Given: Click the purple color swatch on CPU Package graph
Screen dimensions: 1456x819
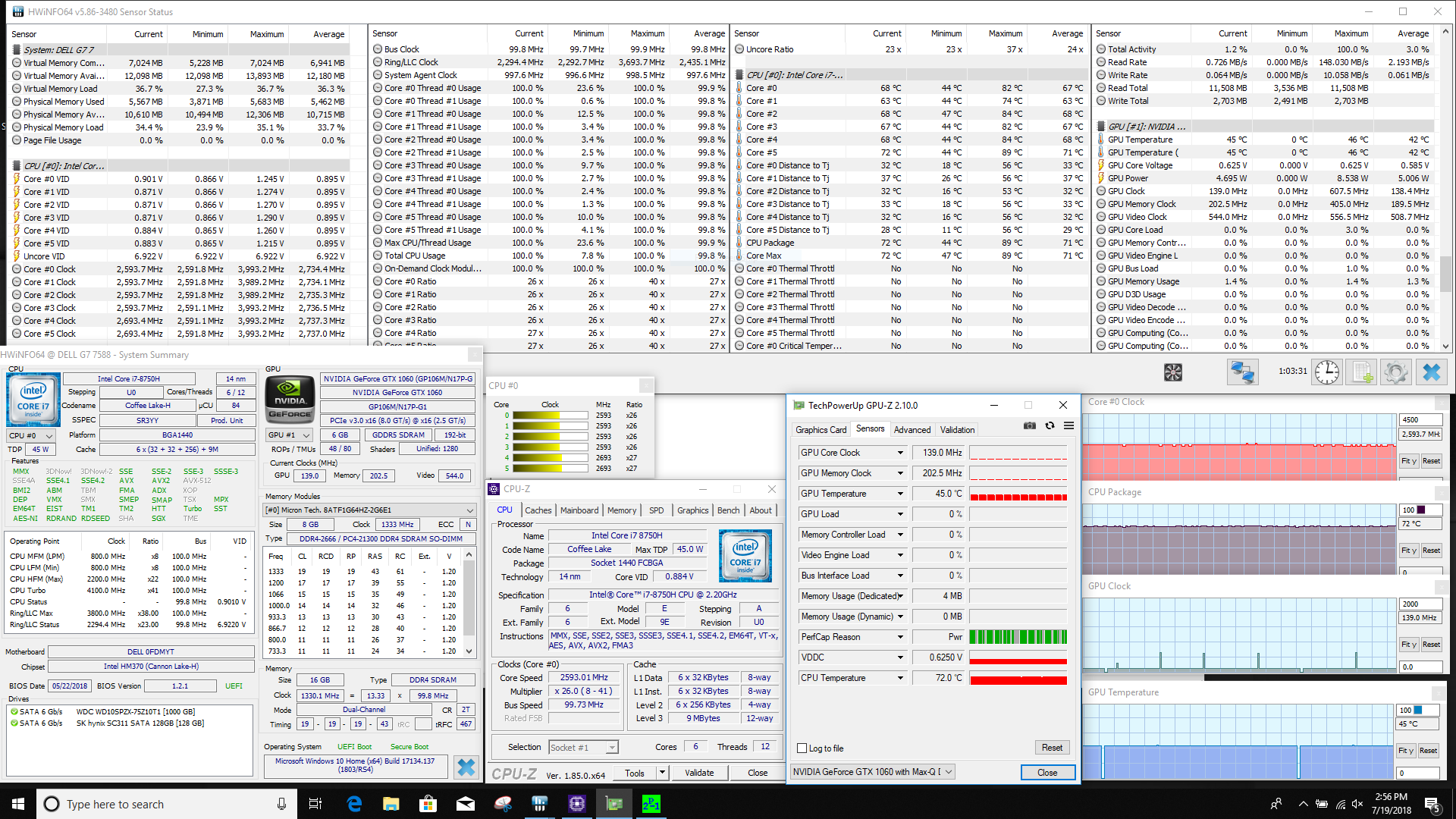Looking at the screenshot, I should pos(1422,510).
